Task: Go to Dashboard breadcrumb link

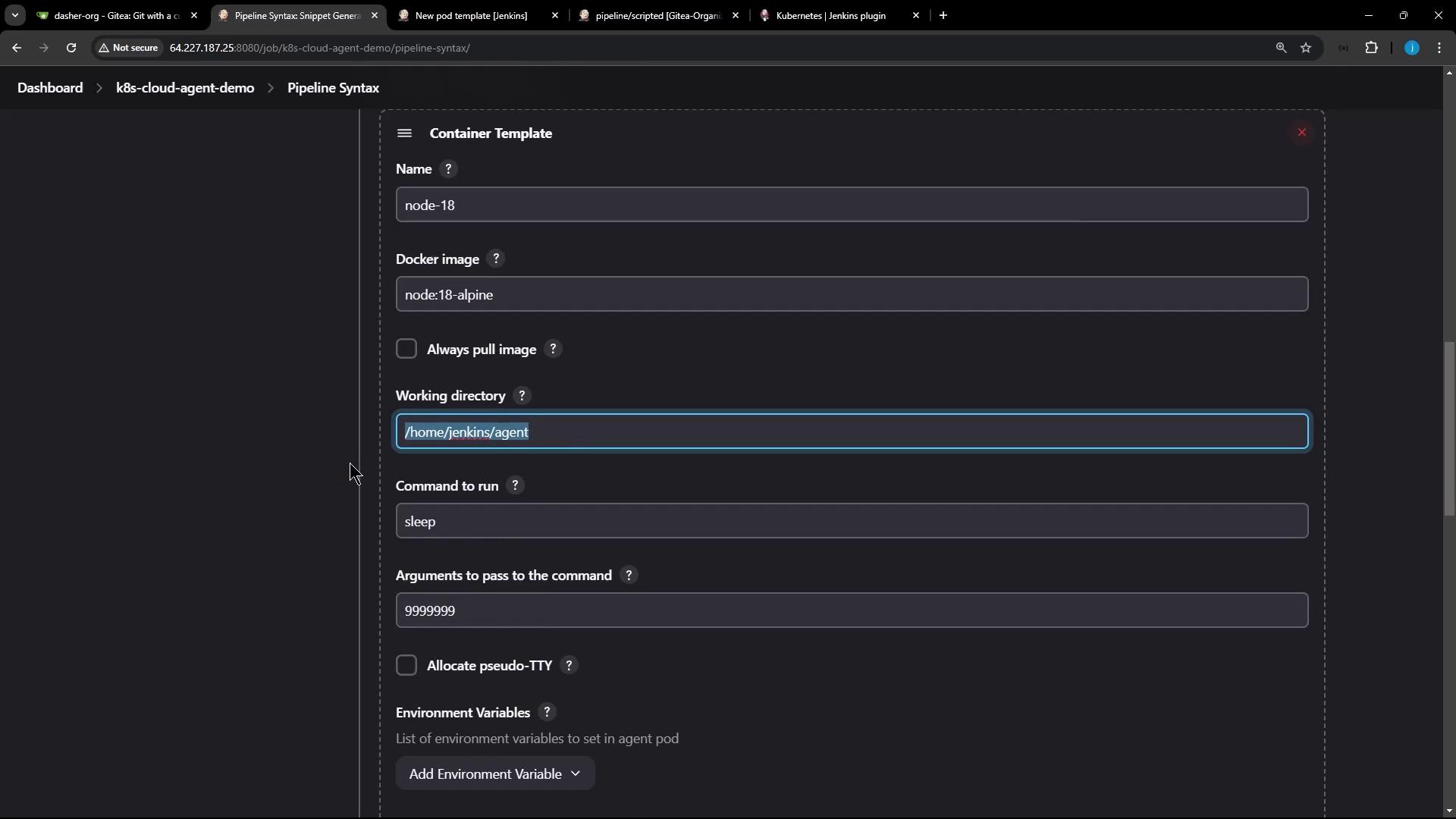Action: point(50,88)
